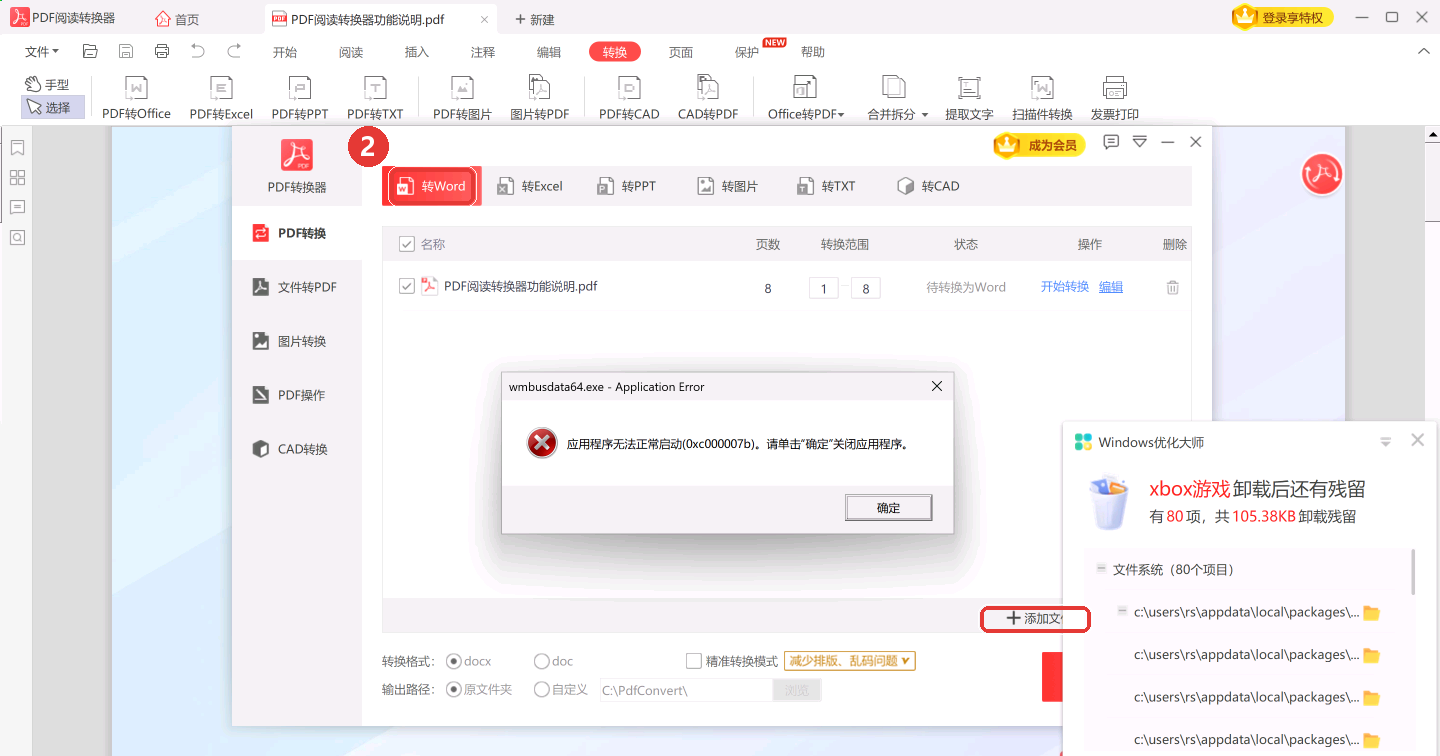Enable the 精准转换模式 checkbox
Screen dimensions: 1440x756
pyautogui.click(x=694, y=661)
